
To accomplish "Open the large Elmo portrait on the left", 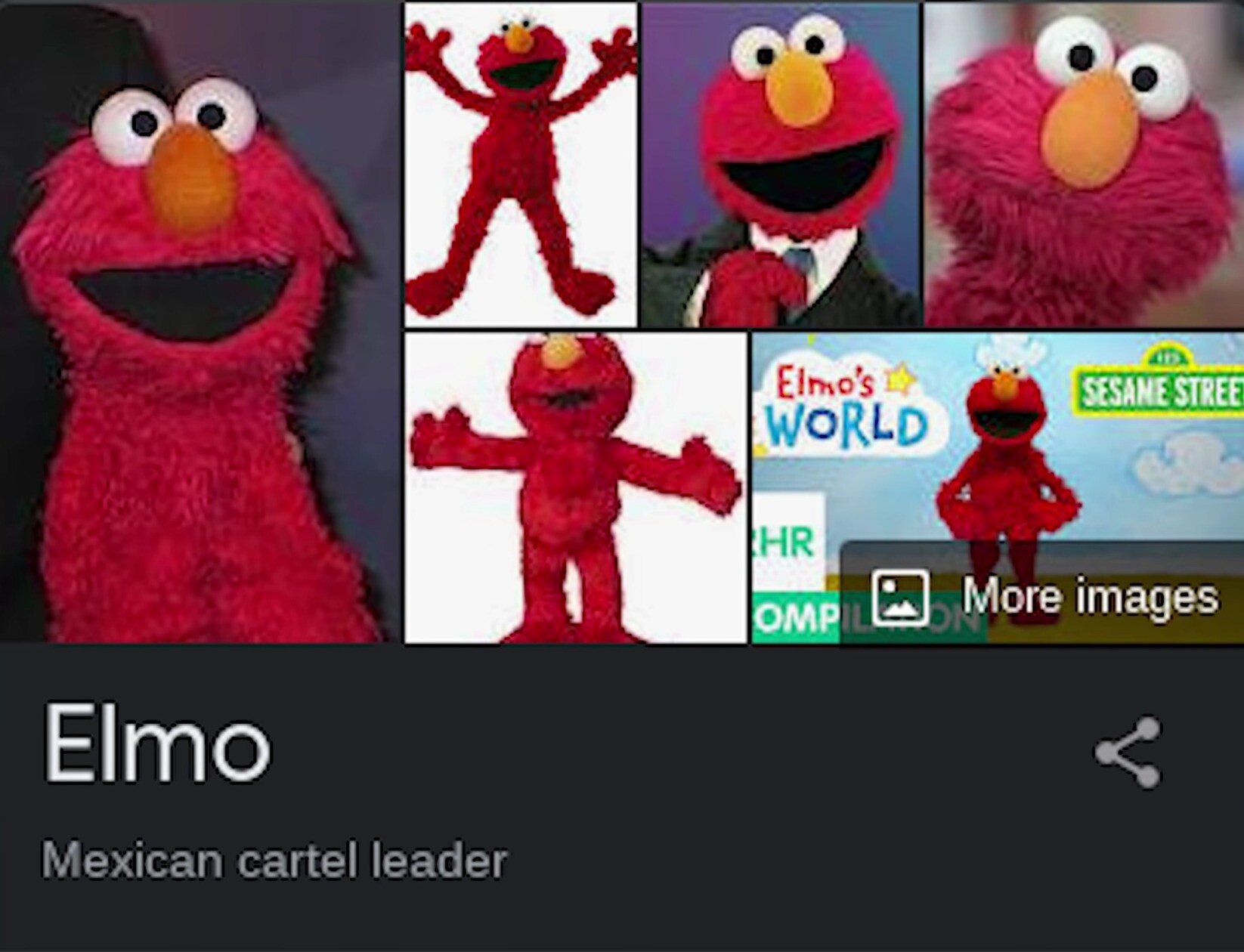I will 200,323.
